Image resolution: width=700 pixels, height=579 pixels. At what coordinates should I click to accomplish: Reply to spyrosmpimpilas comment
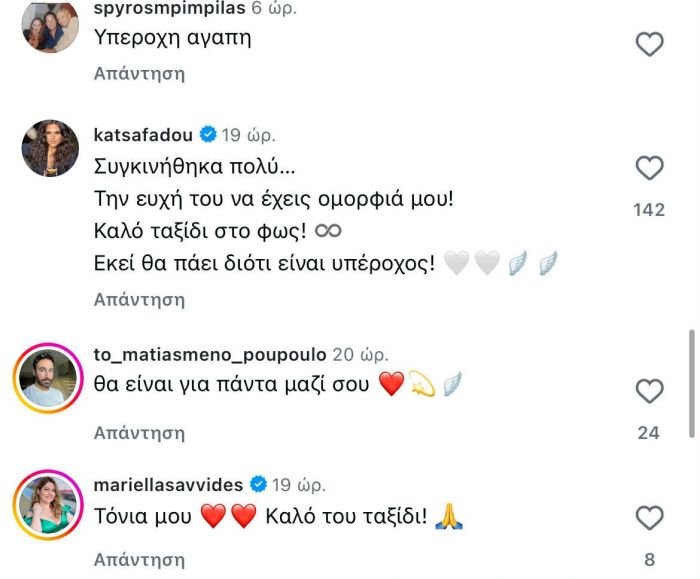pyautogui.click(x=139, y=73)
